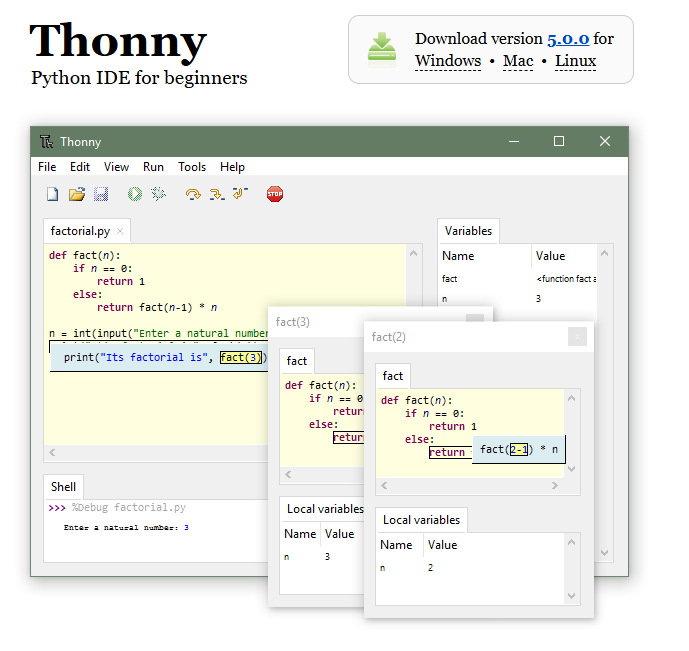The image size is (689, 651).
Task: Click down arrow of Variables panel scrollbar
Action: tap(605, 553)
